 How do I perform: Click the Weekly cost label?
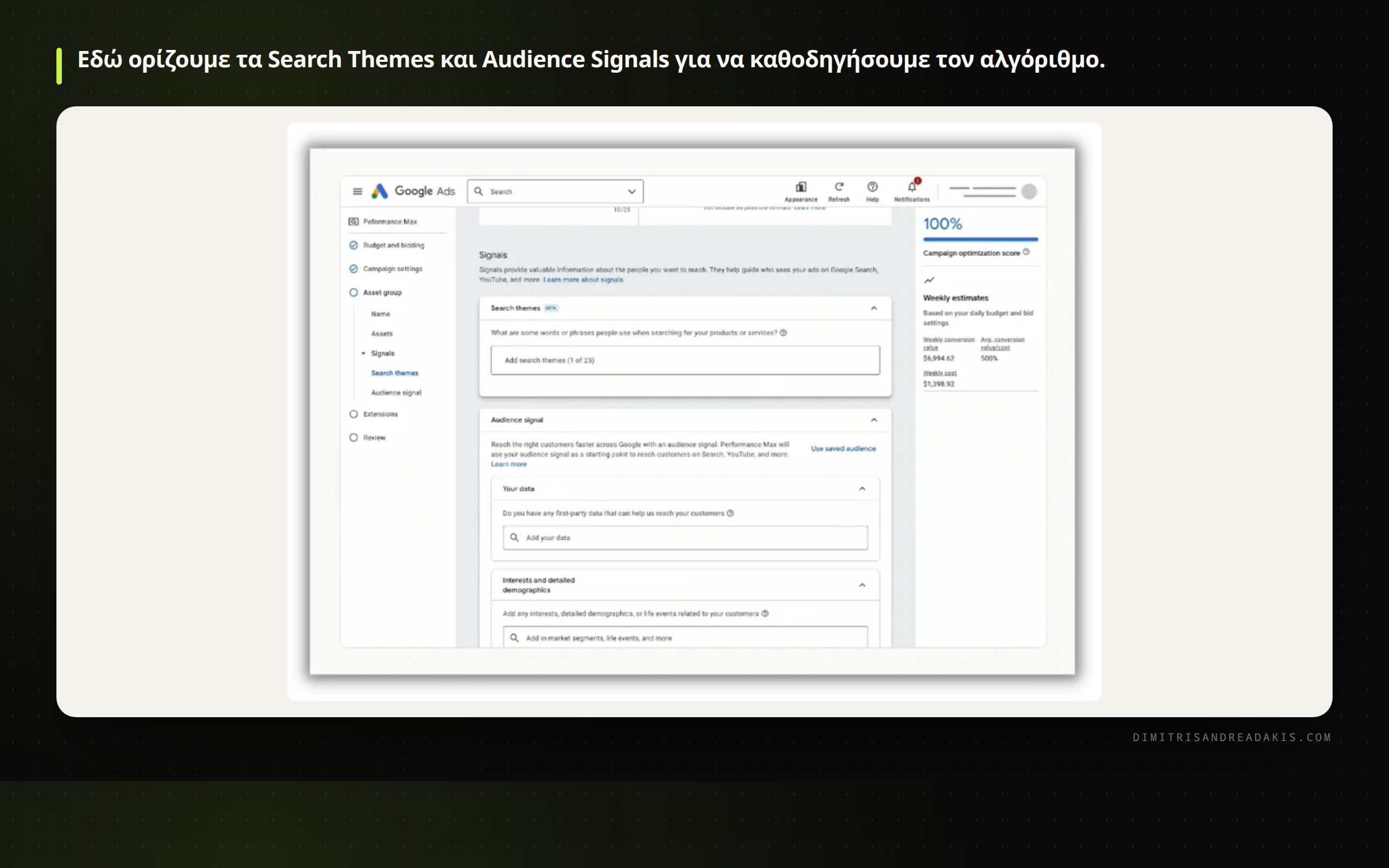939,373
